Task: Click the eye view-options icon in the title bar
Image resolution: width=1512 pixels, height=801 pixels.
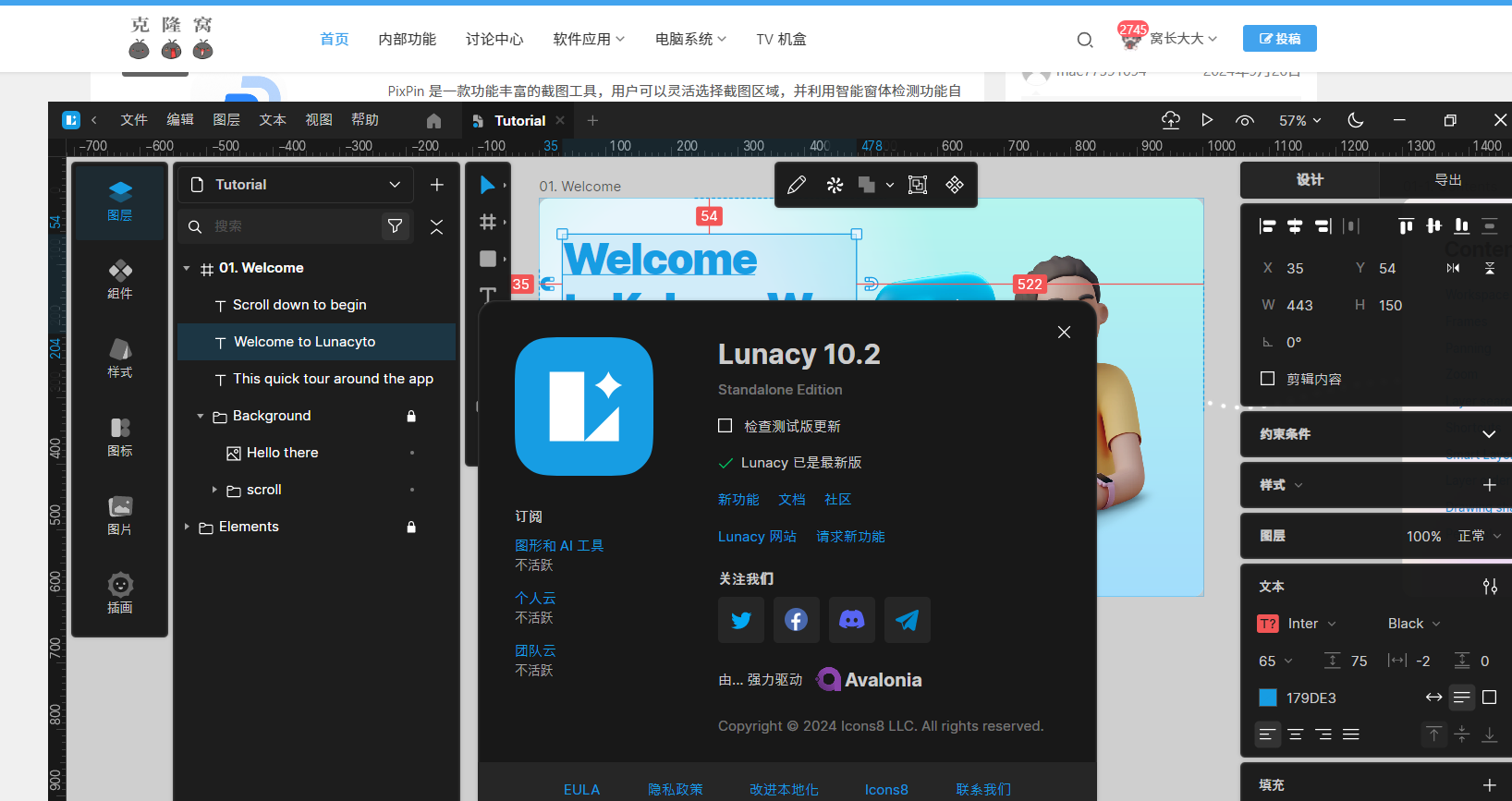Action: (1245, 120)
